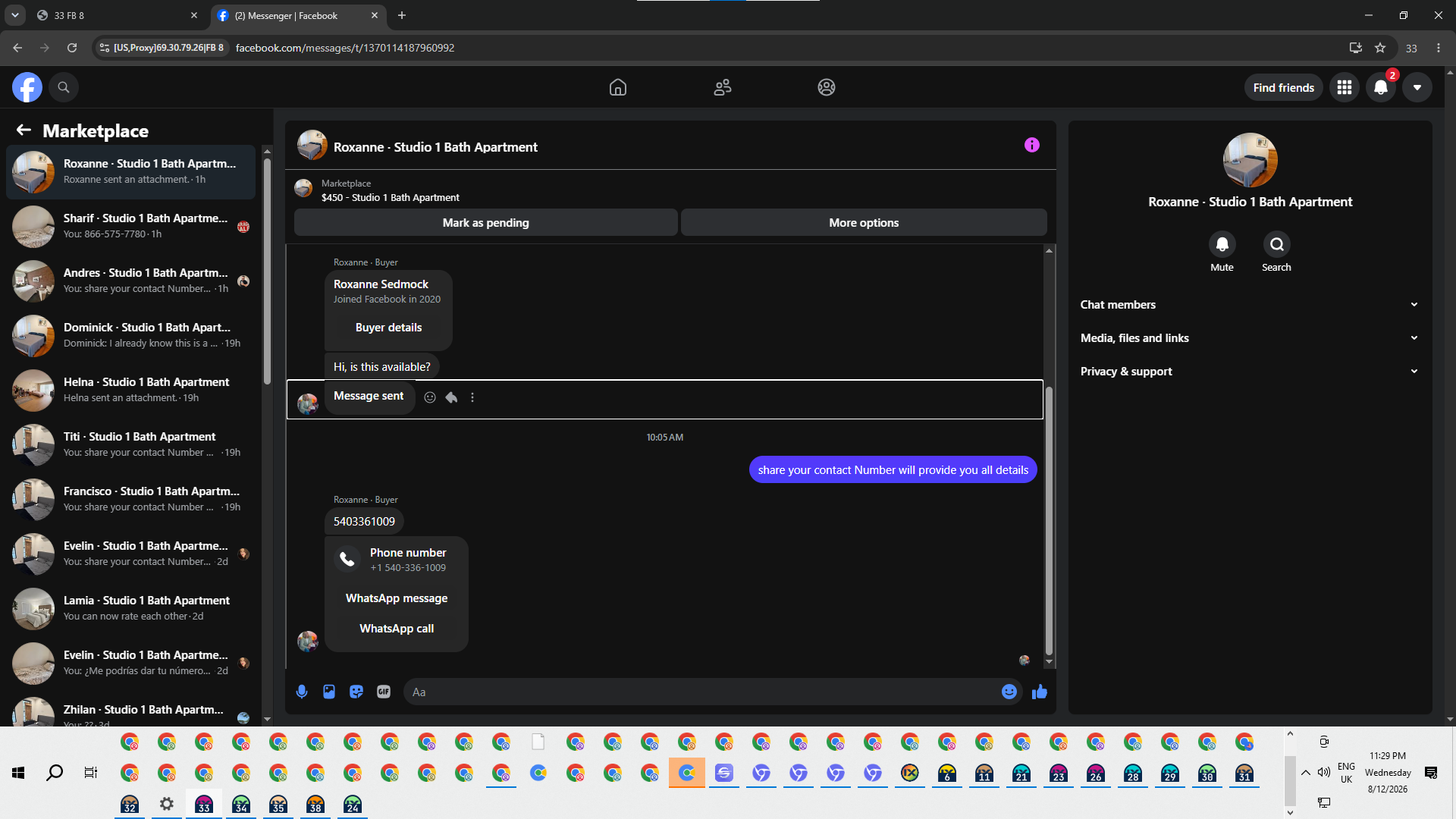Click the chat list scrollbar

click(267, 271)
